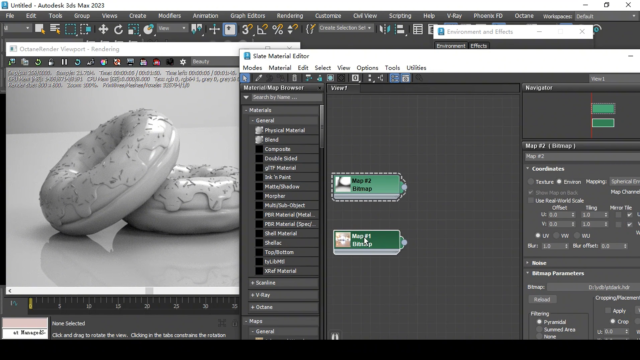Click the Delete Selected trash icon in Slate editor
The height and width of the screenshot is (360, 640).
[294, 78]
